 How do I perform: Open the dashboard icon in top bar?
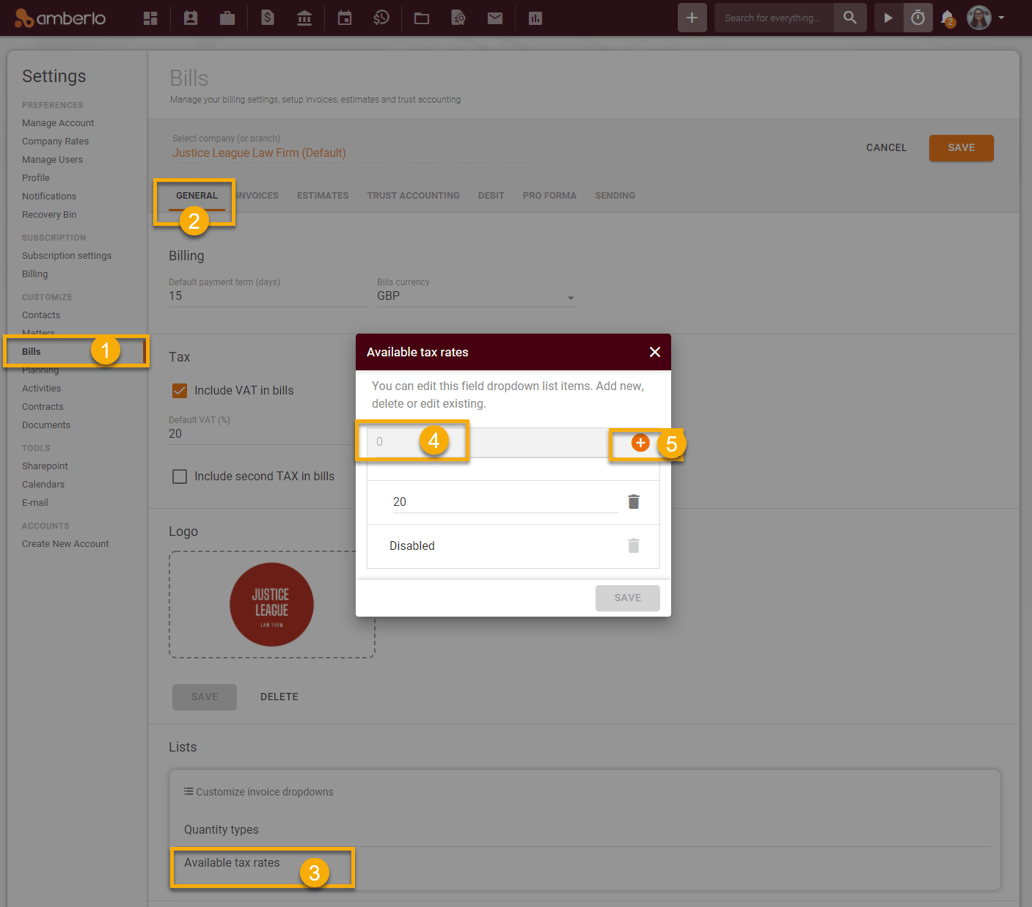[x=150, y=18]
